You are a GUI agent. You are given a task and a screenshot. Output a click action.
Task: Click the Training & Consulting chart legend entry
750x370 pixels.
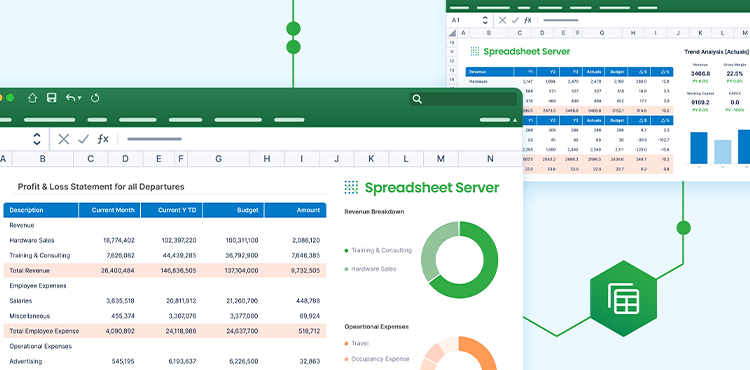(x=378, y=250)
